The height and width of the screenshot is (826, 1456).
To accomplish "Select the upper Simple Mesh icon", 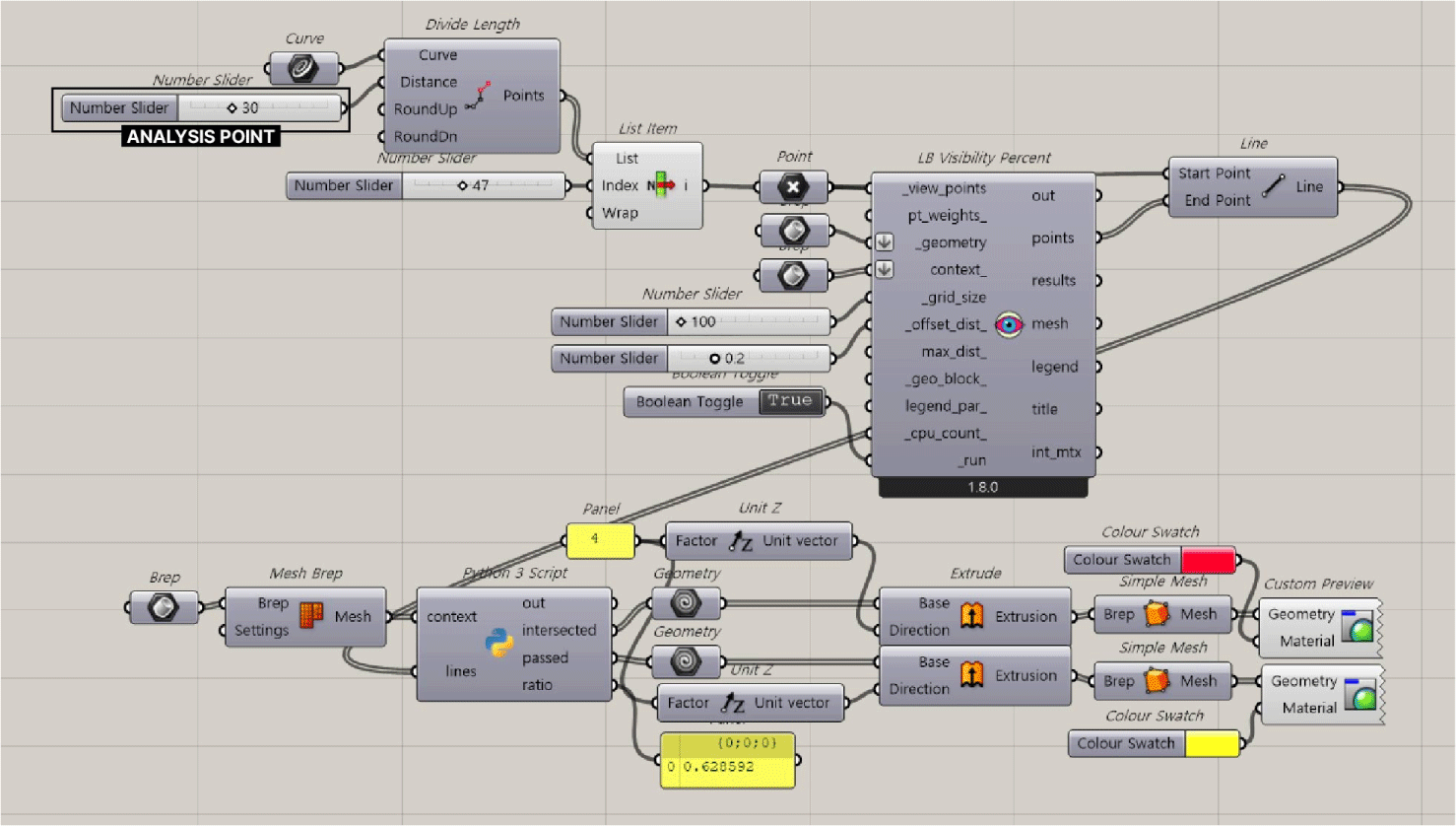I will (x=1158, y=614).
